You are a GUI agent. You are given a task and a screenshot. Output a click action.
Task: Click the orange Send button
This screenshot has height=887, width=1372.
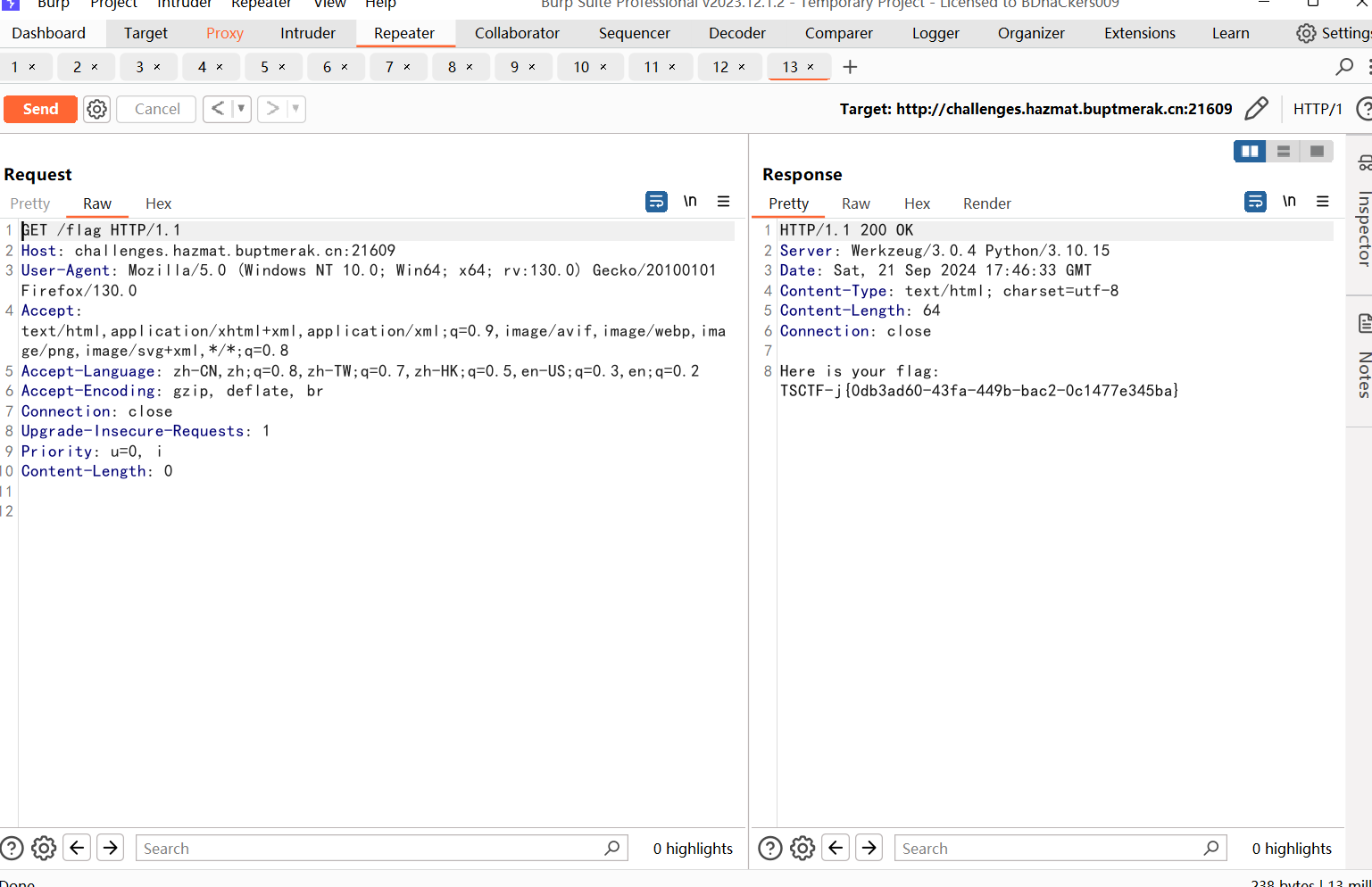(x=40, y=109)
